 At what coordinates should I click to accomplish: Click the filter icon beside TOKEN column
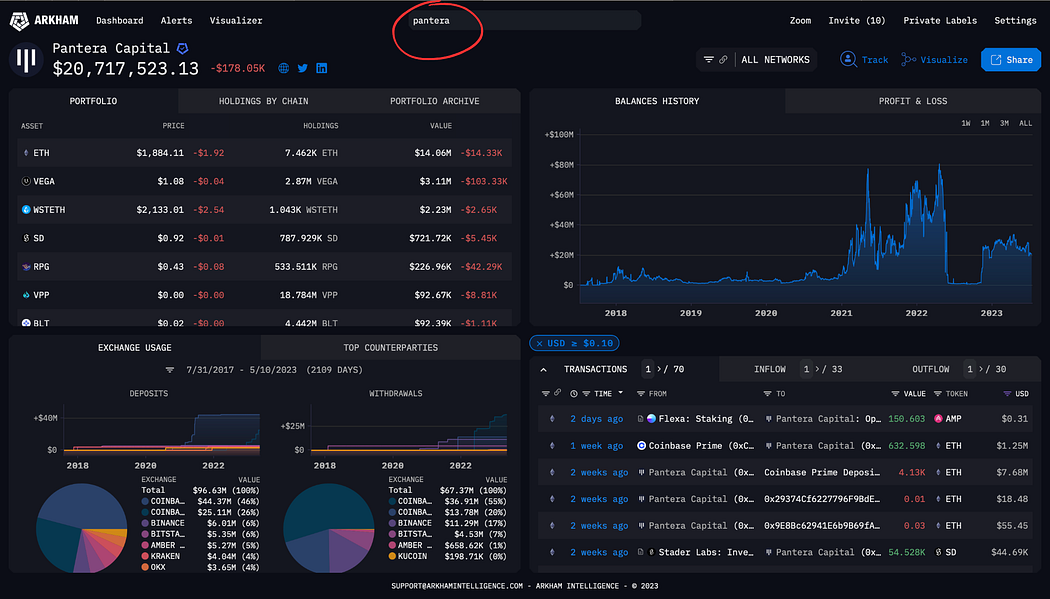pos(938,394)
